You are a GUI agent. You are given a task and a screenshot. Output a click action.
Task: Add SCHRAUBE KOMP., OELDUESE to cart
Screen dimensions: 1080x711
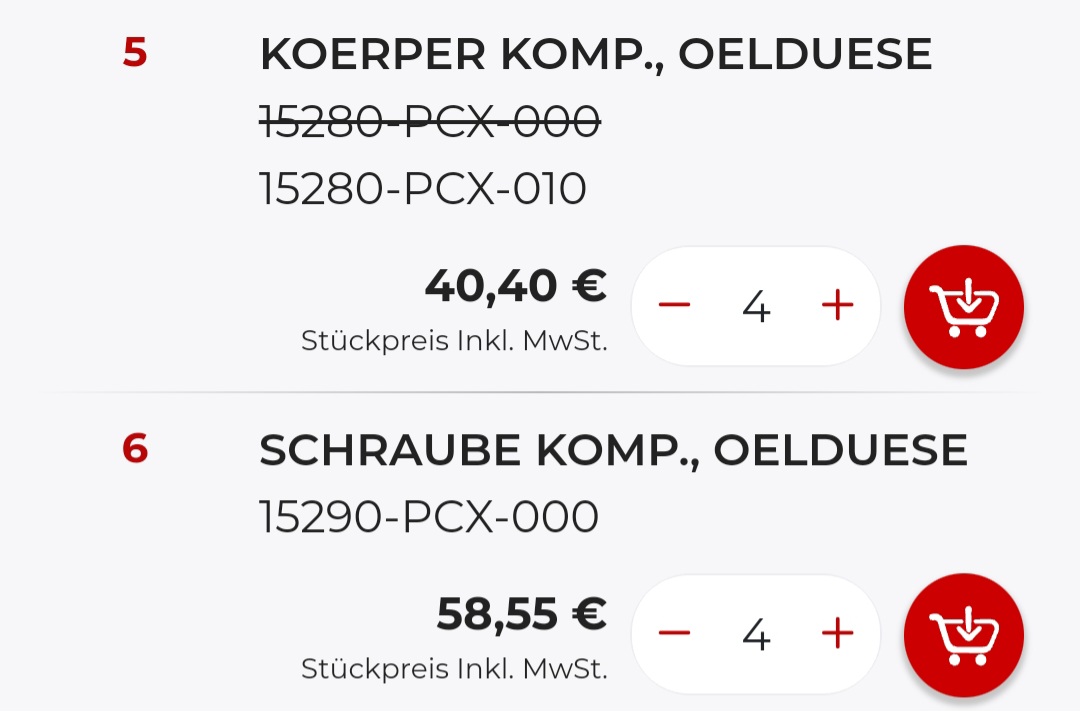(963, 634)
